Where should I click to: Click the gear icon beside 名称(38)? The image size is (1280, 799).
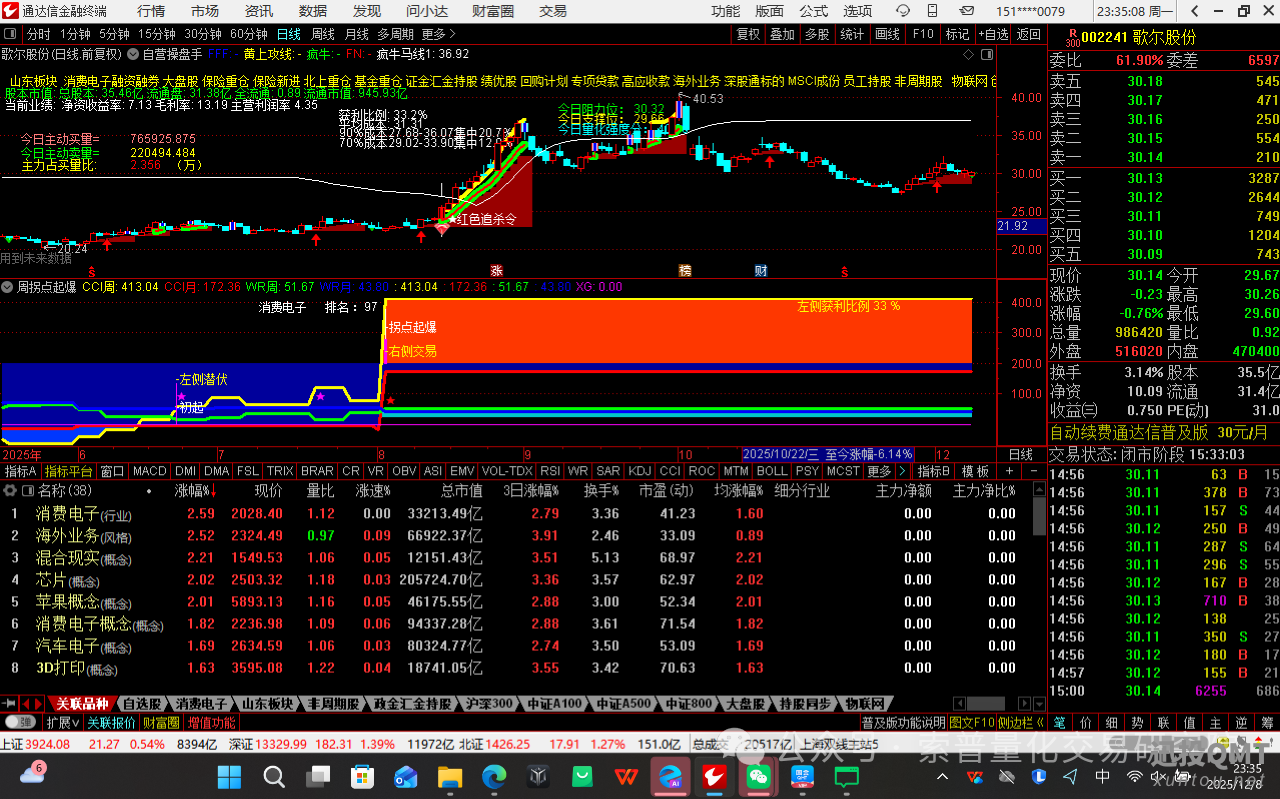tap(11, 491)
